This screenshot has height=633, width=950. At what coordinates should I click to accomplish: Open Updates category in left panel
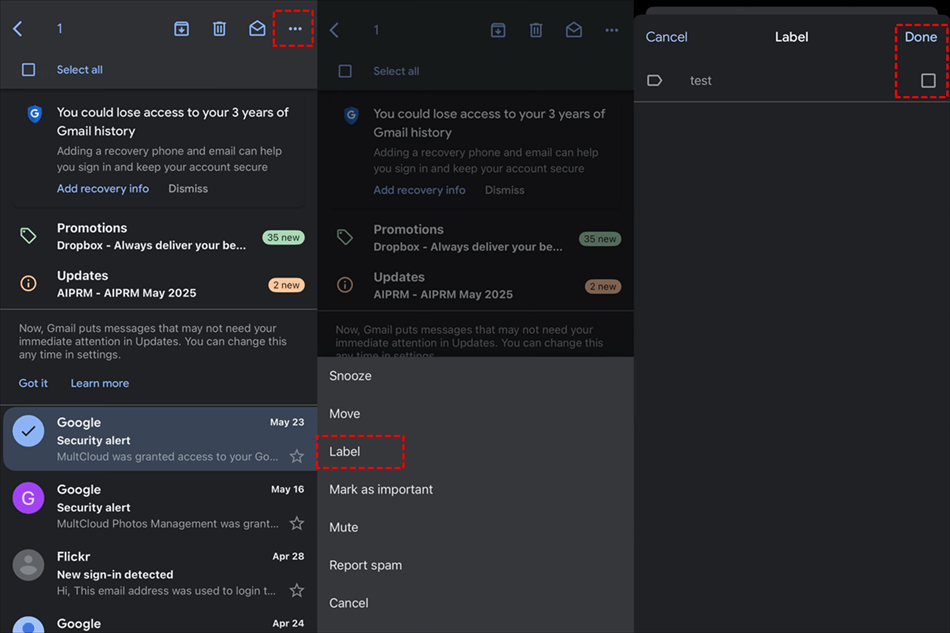pos(159,283)
